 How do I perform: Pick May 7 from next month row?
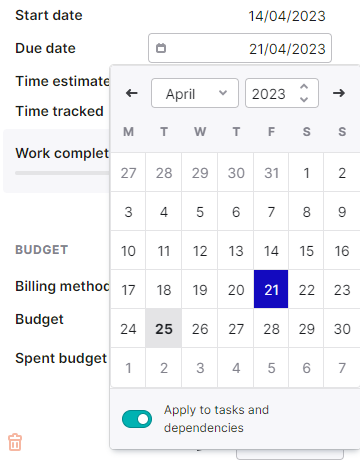(x=342, y=368)
